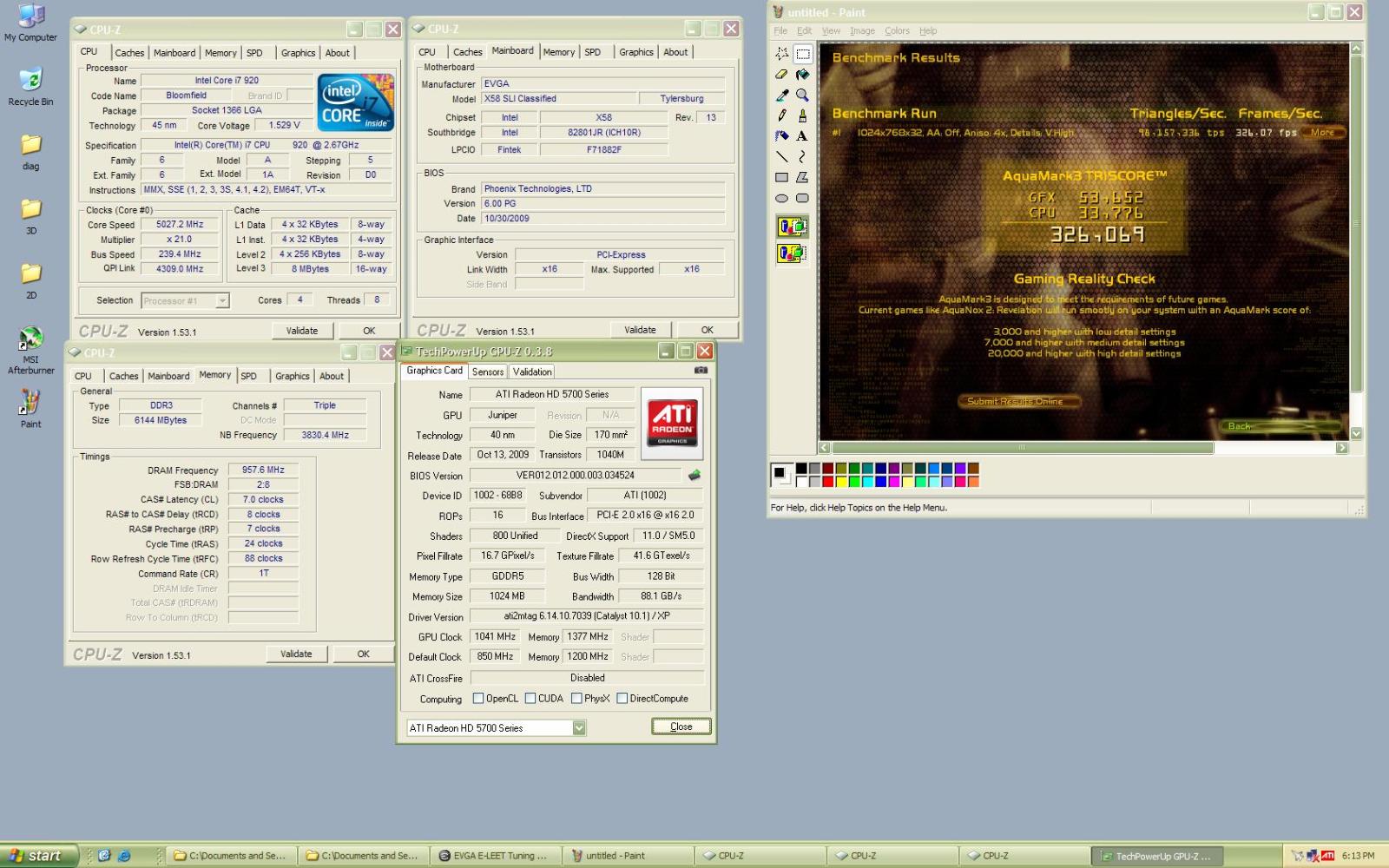Toggle the CUDA checkbox in GPU-Z
Screen dimensions: 1389x868
530,699
